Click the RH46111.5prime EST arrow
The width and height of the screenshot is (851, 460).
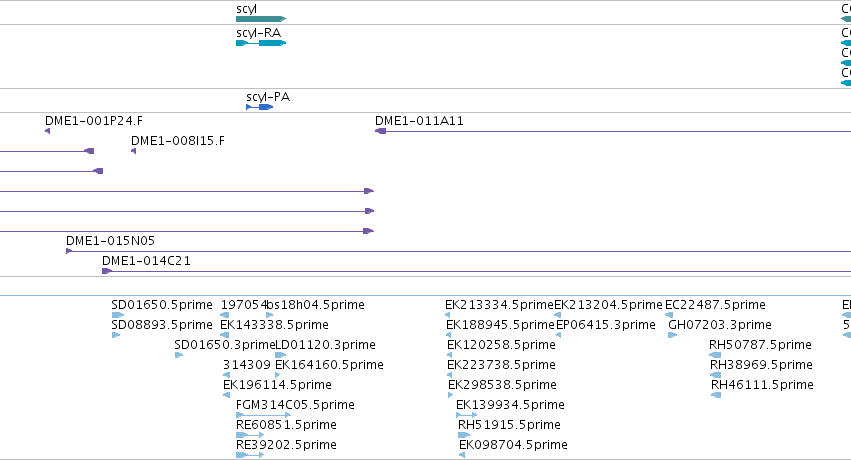716,395
